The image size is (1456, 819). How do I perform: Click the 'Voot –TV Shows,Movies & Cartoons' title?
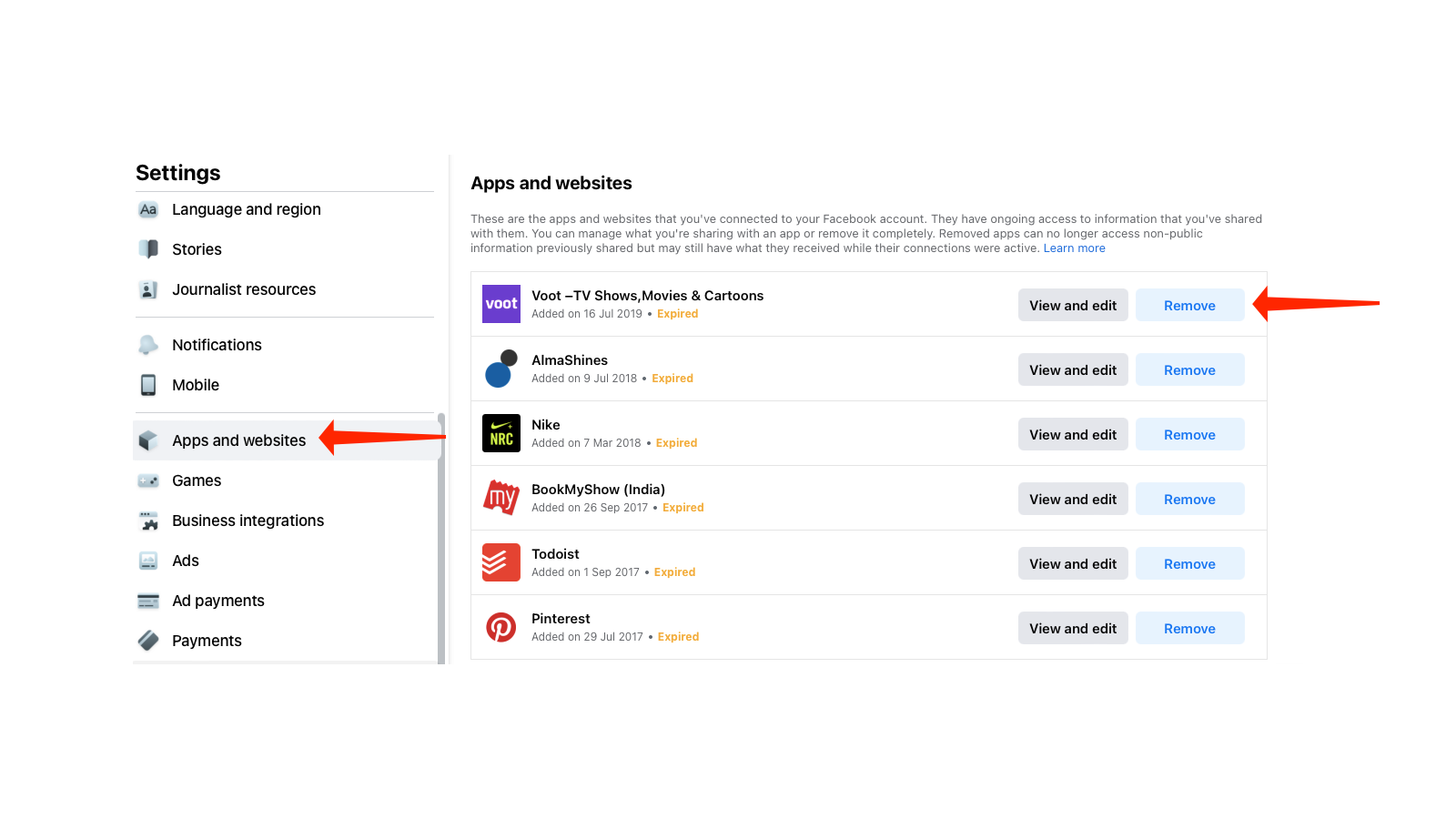[647, 296]
